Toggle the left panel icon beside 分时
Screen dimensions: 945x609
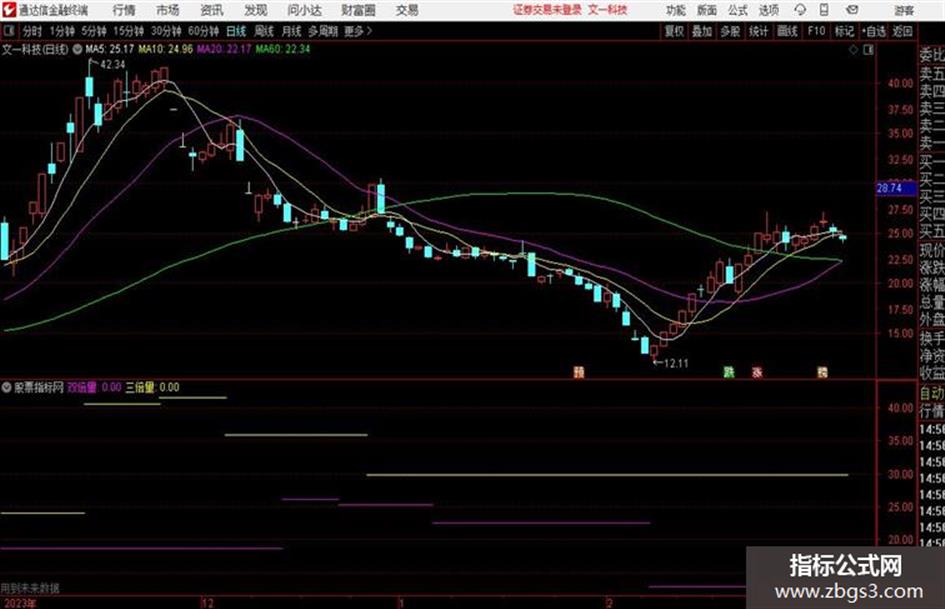click(x=8, y=31)
